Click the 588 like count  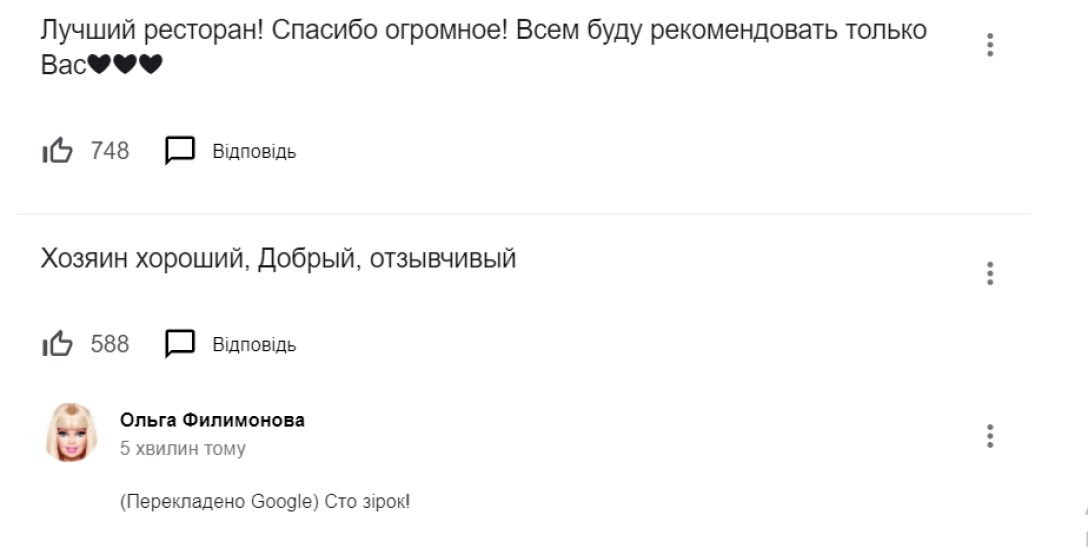click(x=110, y=345)
